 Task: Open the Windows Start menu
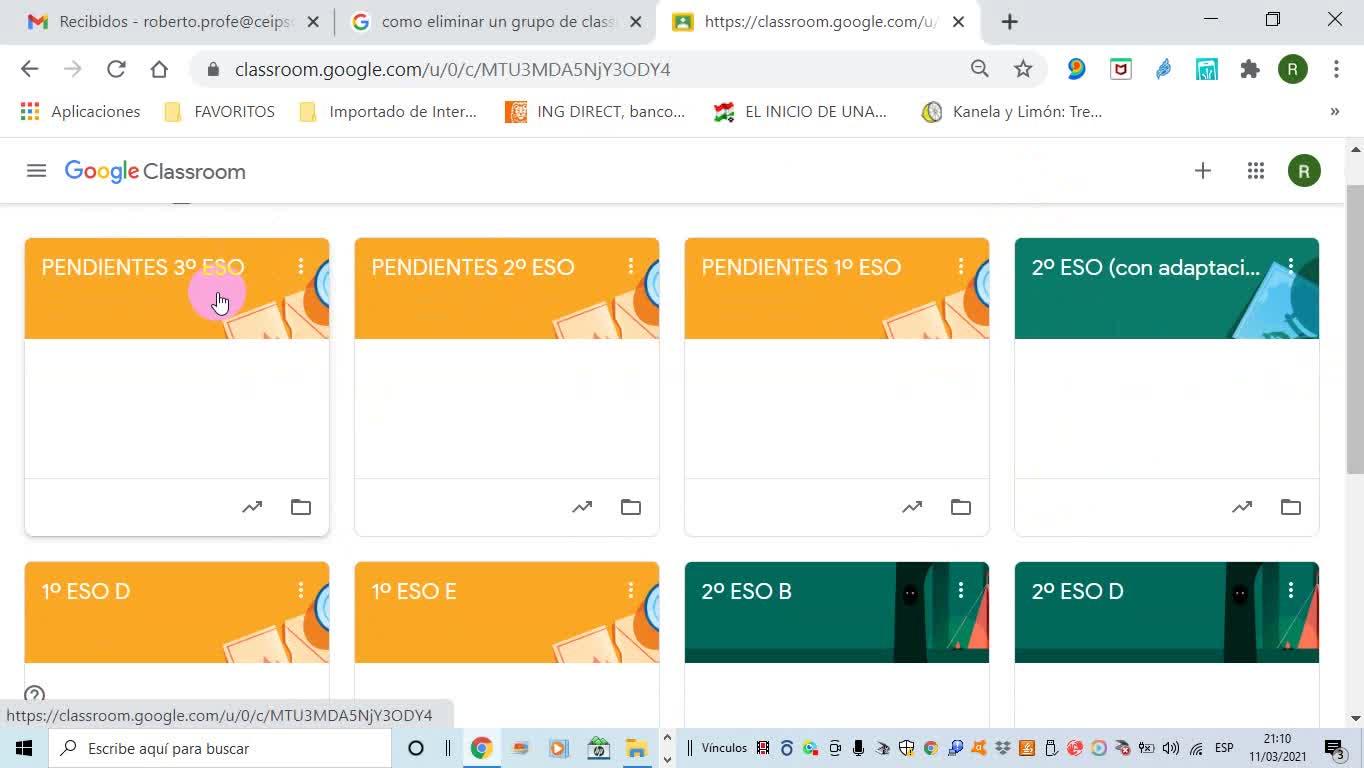pos(24,748)
